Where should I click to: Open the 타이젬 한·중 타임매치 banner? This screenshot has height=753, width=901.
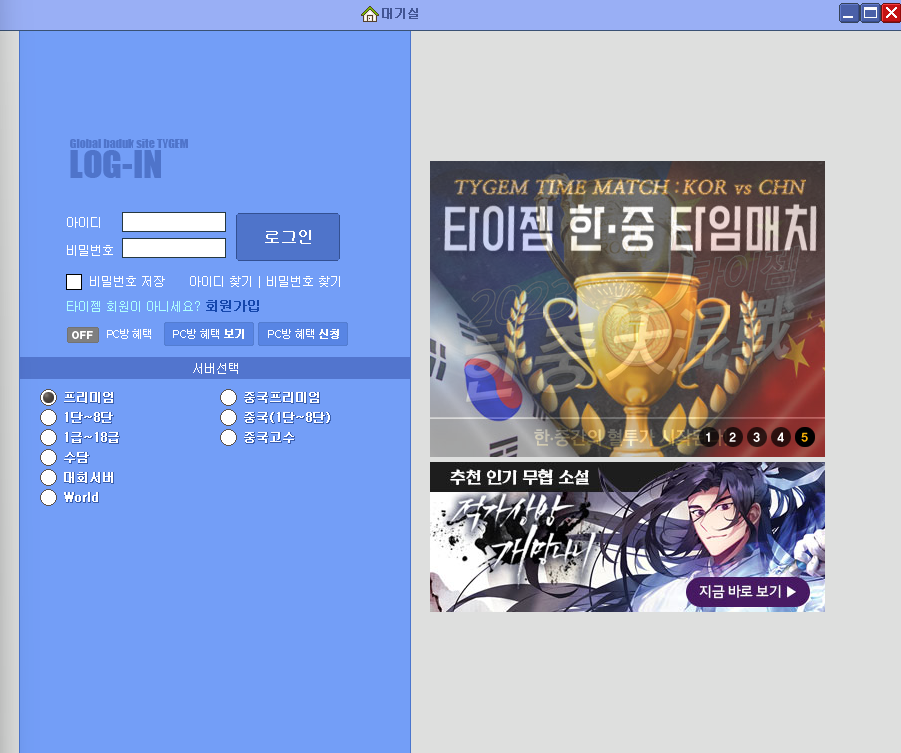click(627, 309)
